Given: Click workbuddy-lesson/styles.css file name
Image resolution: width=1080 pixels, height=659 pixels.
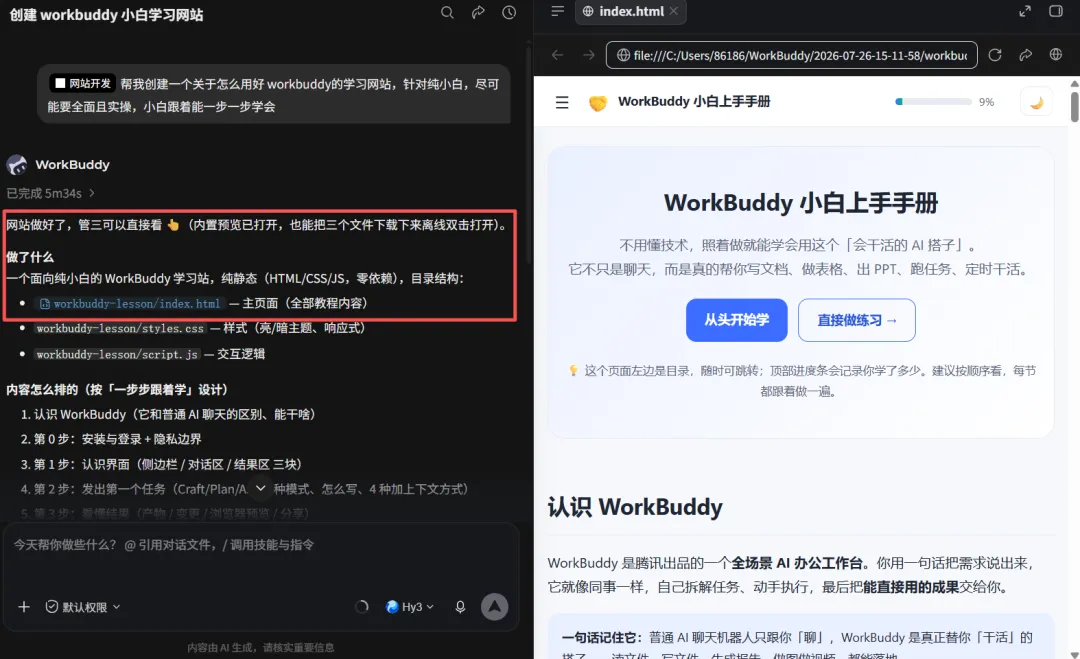Looking at the screenshot, I should (x=121, y=328).
